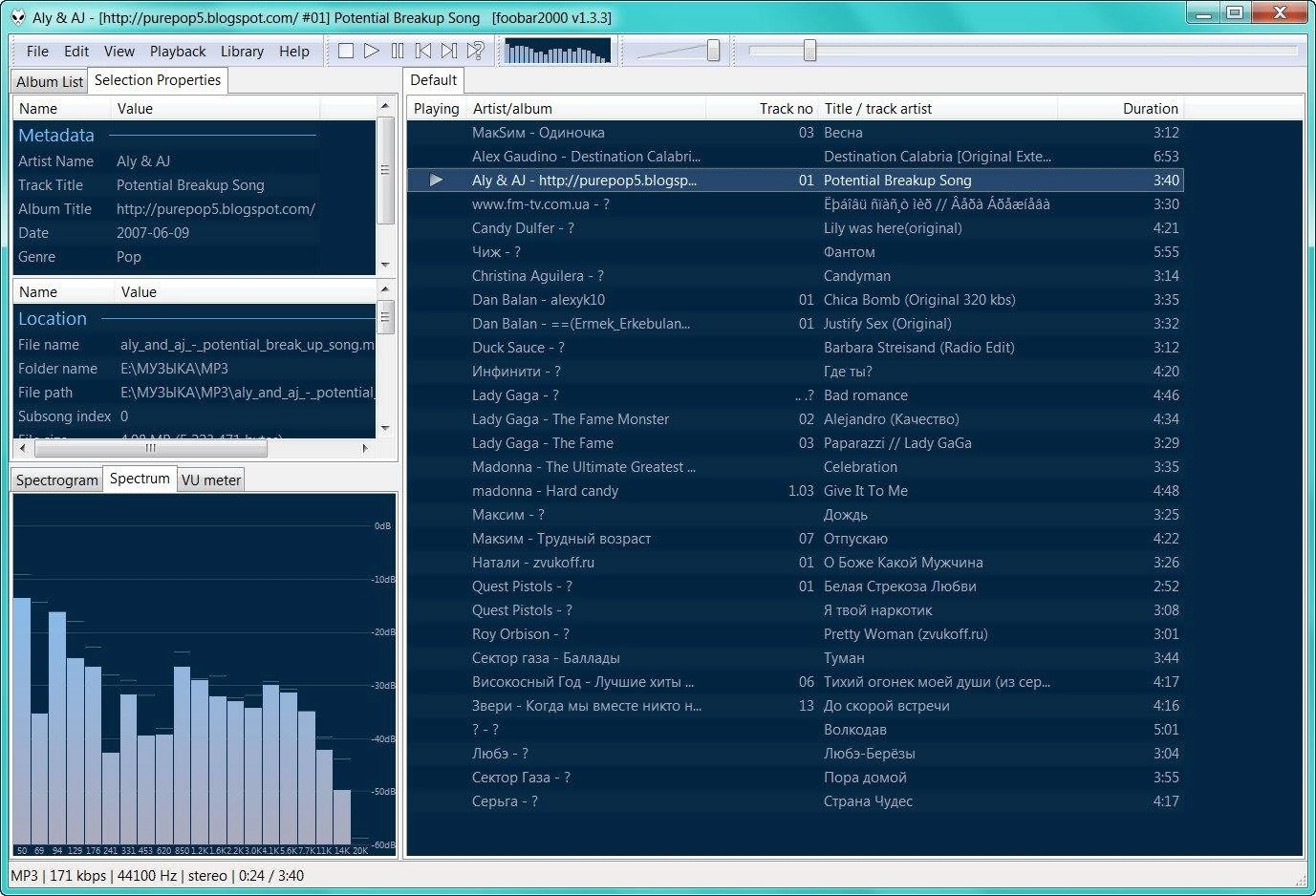The width and height of the screenshot is (1316, 896).
Task: Click the Track no column header
Action: click(762, 109)
